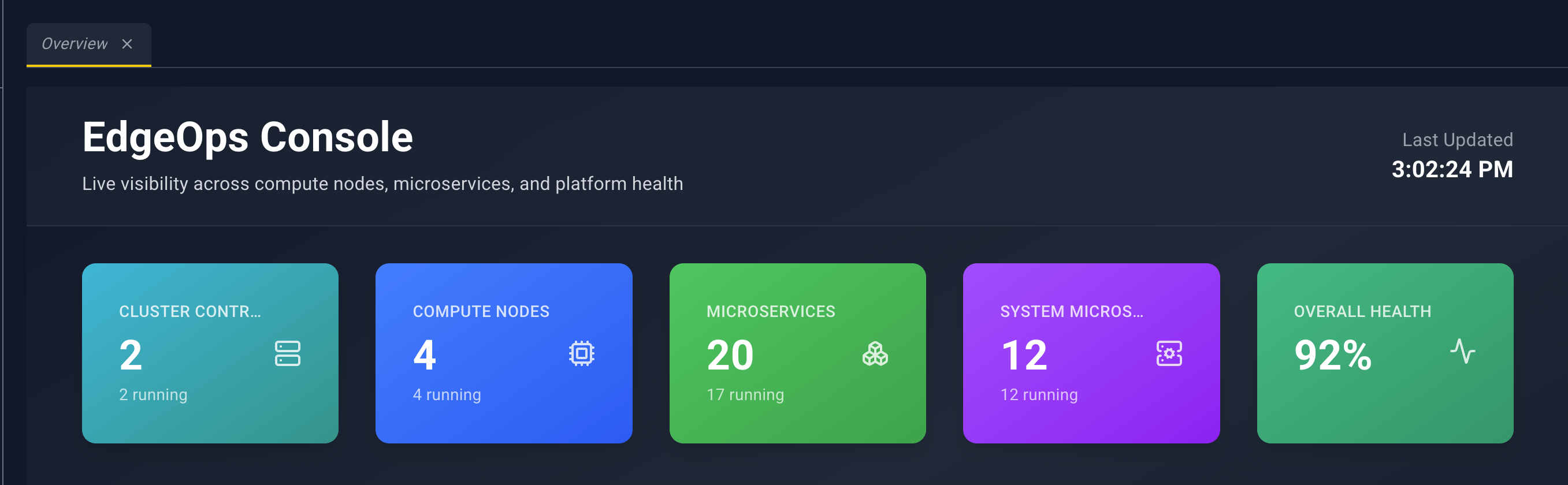
Task: Click the Last Updated label
Action: pos(1458,140)
